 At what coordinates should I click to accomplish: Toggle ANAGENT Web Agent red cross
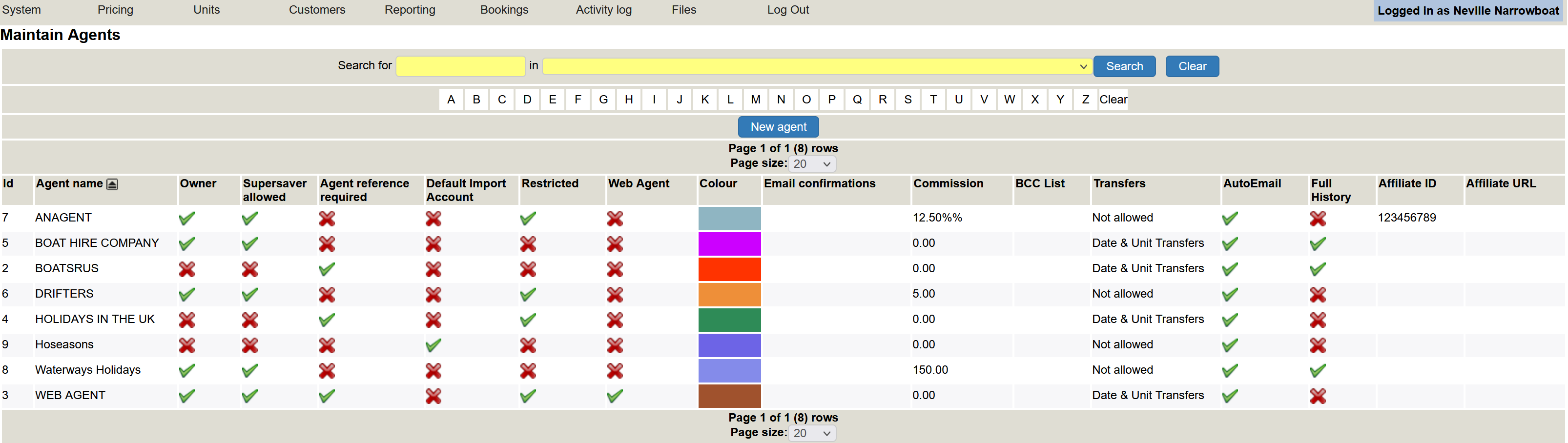click(x=615, y=219)
